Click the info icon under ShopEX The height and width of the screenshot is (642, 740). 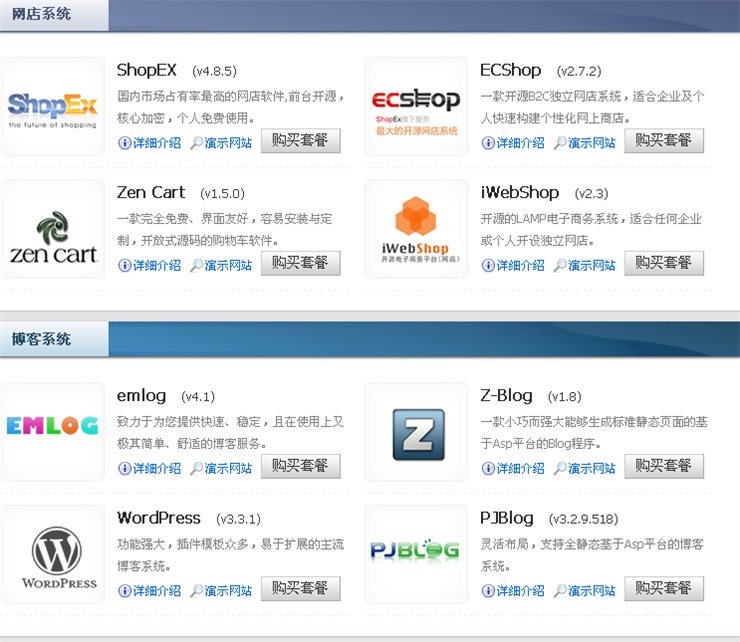125,143
